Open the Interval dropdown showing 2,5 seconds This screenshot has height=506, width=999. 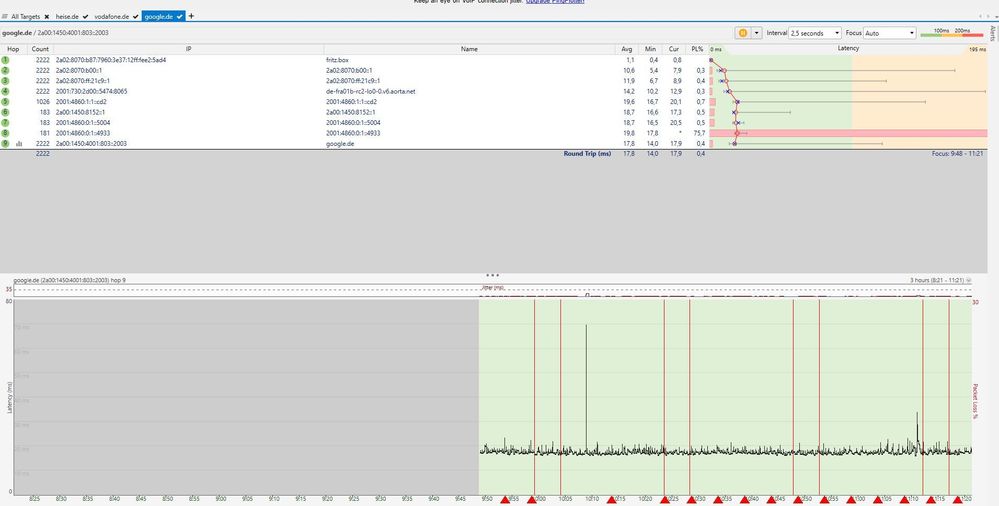815,33
